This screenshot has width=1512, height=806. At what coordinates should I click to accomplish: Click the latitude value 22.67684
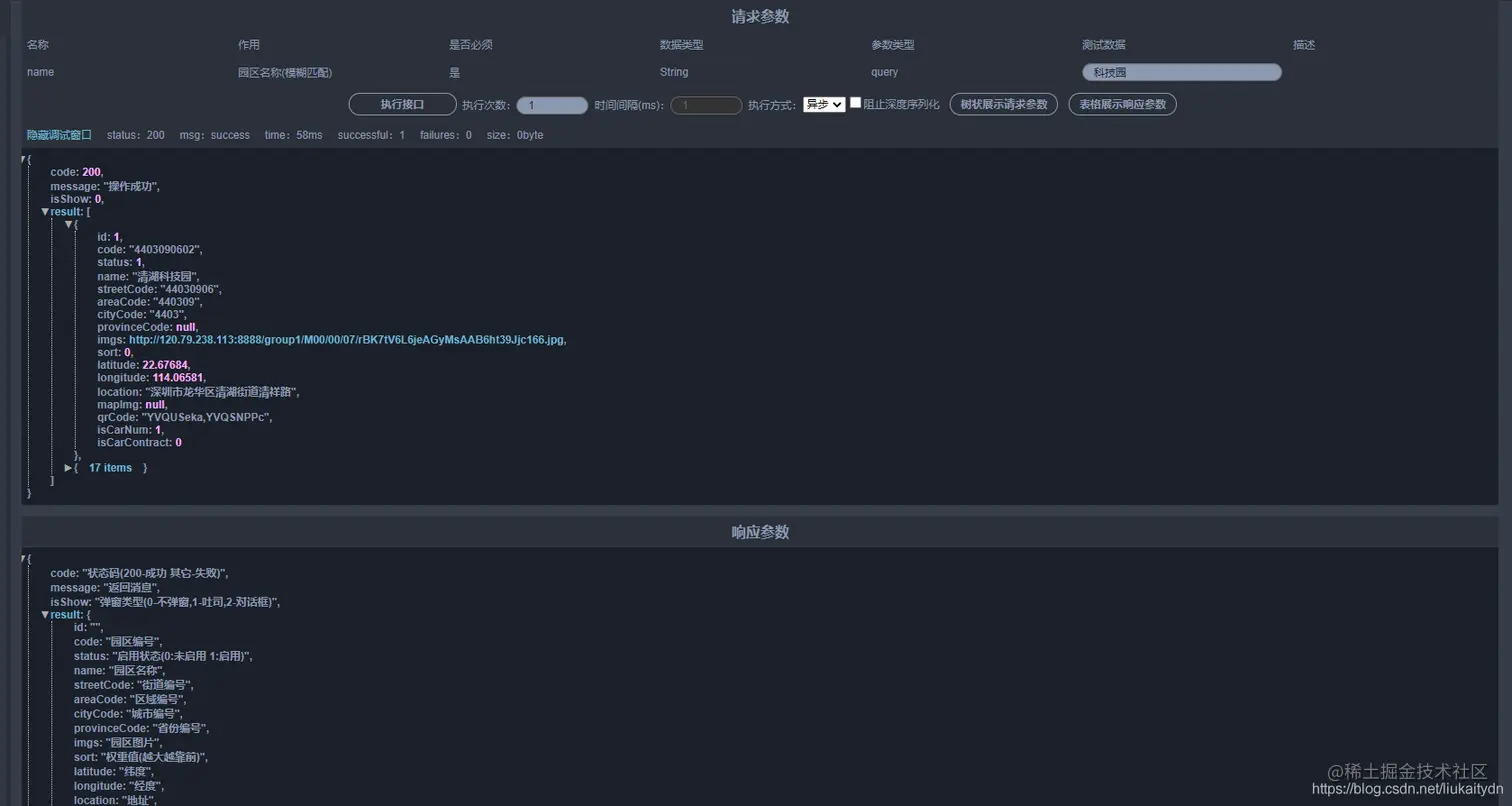[x=165, y=365]
